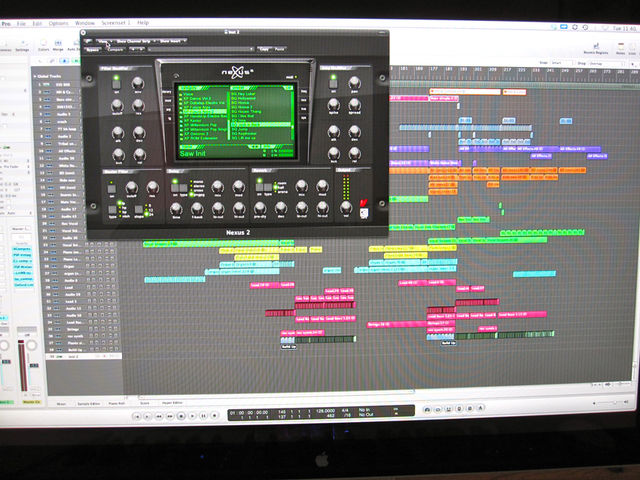Toggle the Reverb on switch
Image resolution: width=640 pixels, height=480 pixels.
click(259, 187)
